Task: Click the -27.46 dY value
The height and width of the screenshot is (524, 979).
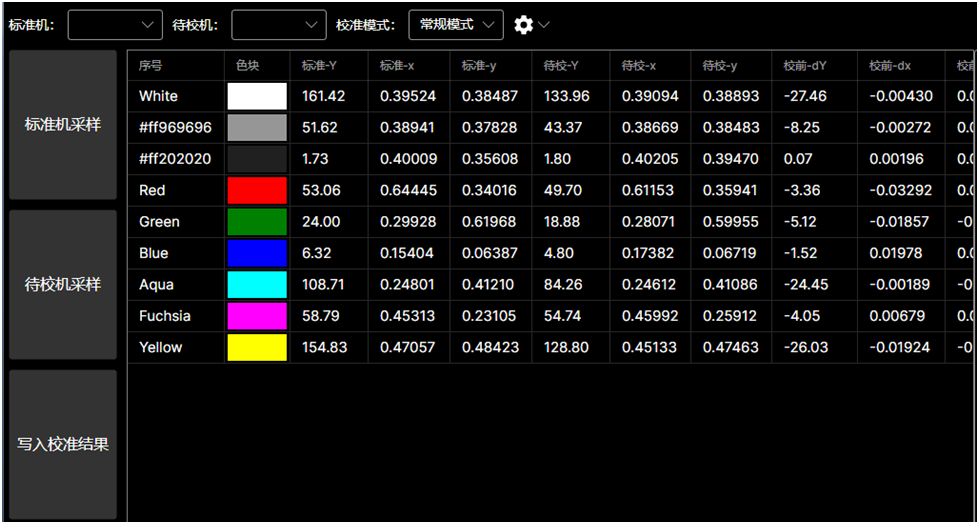Action: [805, 96]
